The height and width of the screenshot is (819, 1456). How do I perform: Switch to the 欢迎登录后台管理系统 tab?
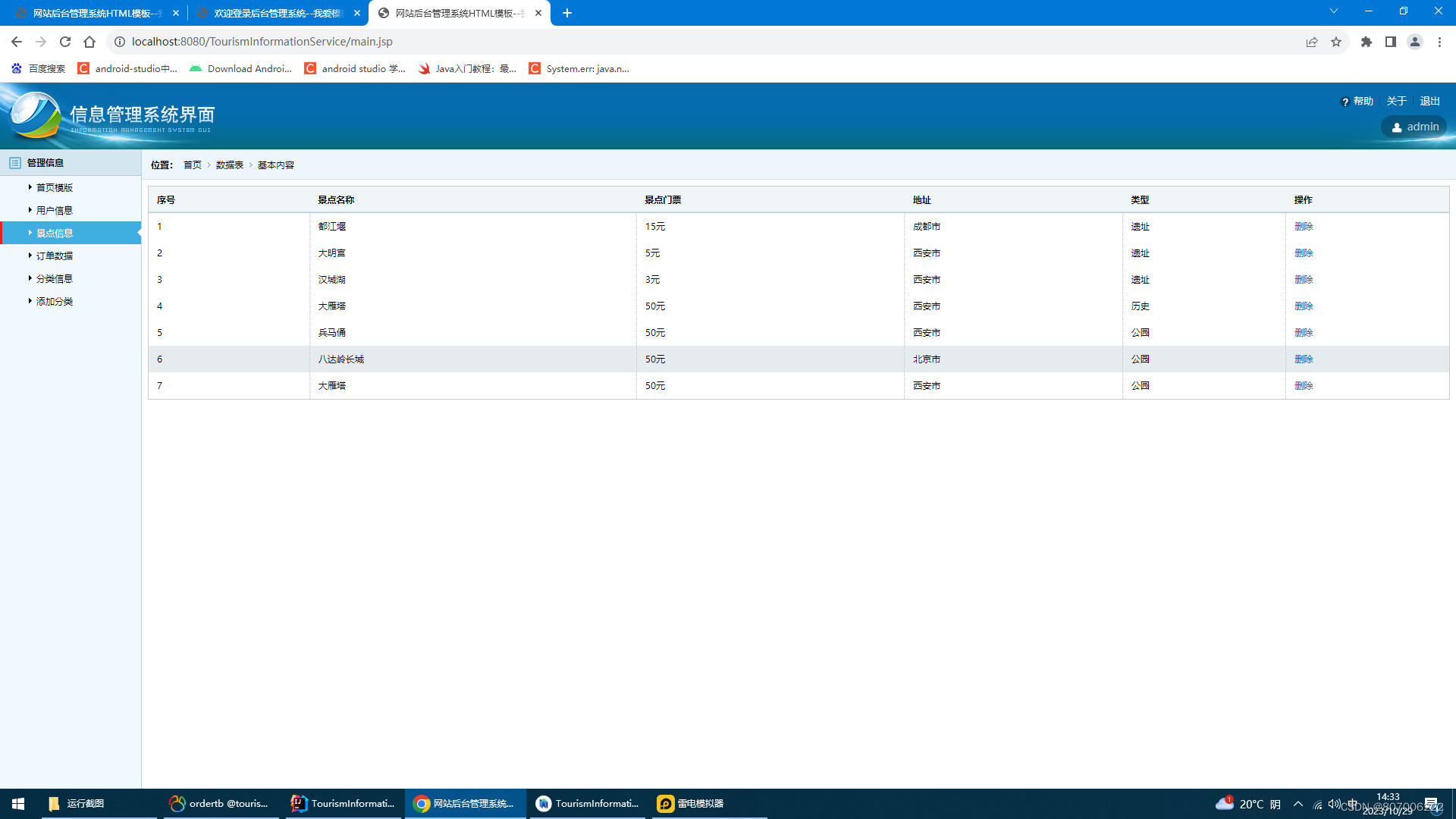tap(277, 13)
